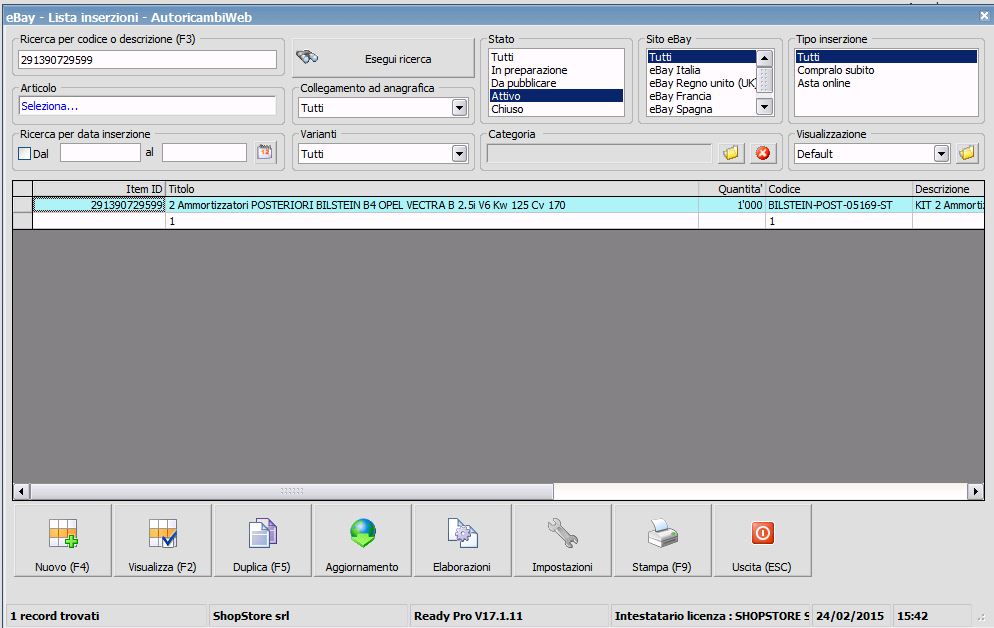994x628 pixels.
Task: Click the binoculars icon on Esegui ricerca
Action: (307, 58)
